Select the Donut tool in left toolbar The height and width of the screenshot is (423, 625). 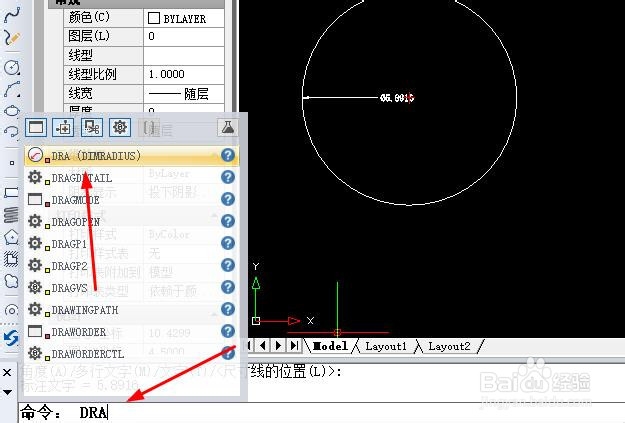pos(11,310)
